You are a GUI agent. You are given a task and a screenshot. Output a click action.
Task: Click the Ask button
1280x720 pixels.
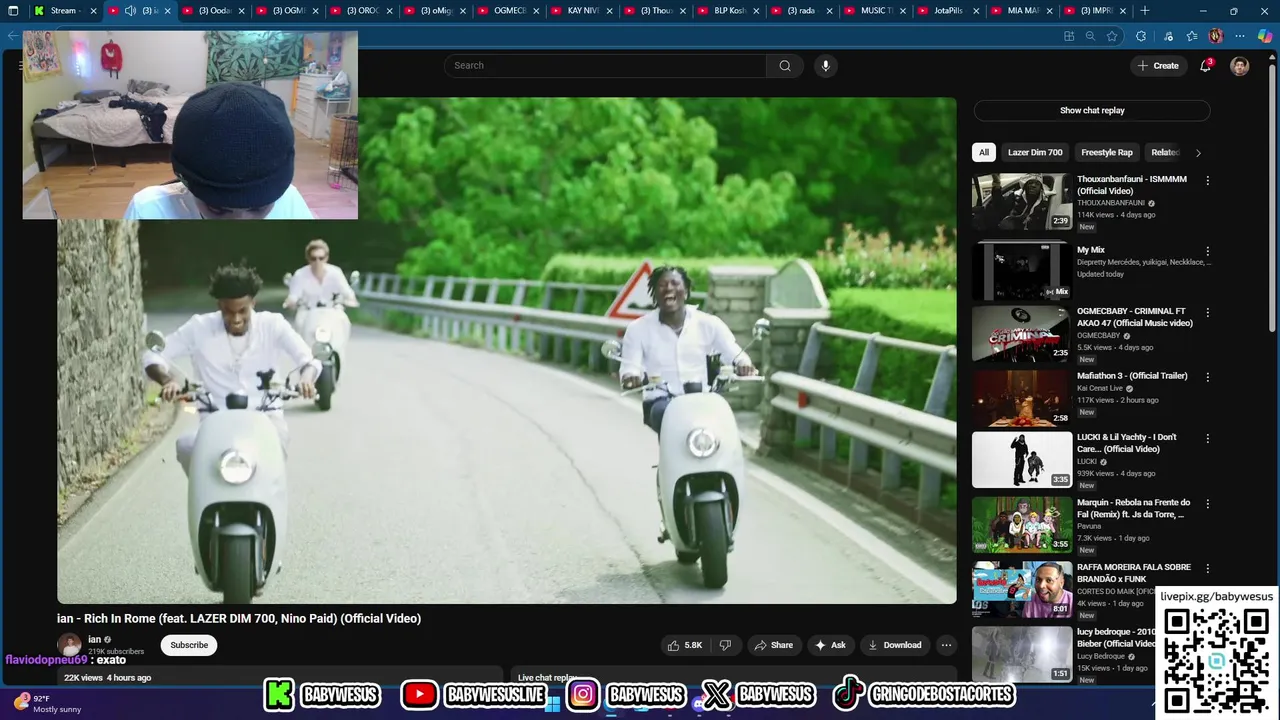pos(831,645)
